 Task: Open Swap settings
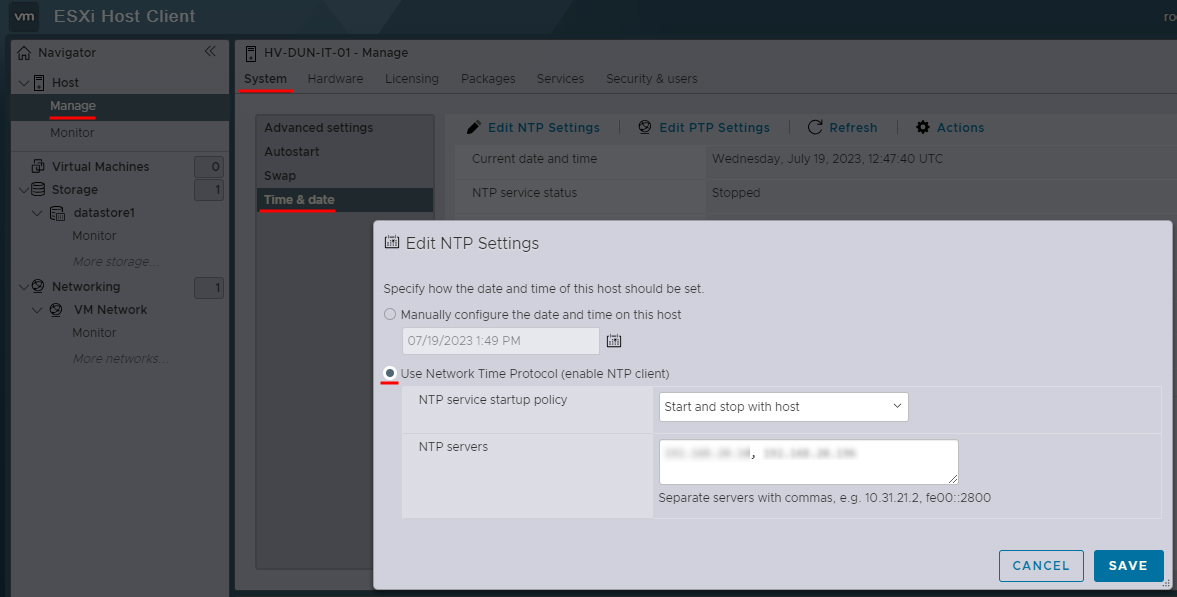pyautogui.click(x=345, y=176)
